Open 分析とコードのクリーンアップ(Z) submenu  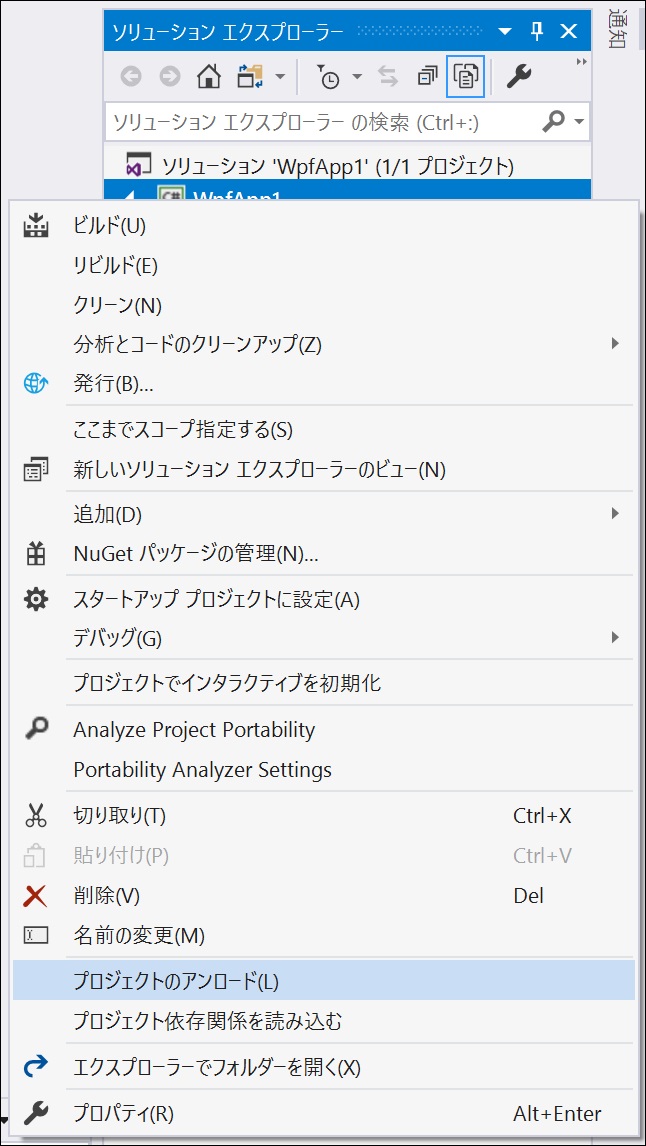[x=323, y=344]
